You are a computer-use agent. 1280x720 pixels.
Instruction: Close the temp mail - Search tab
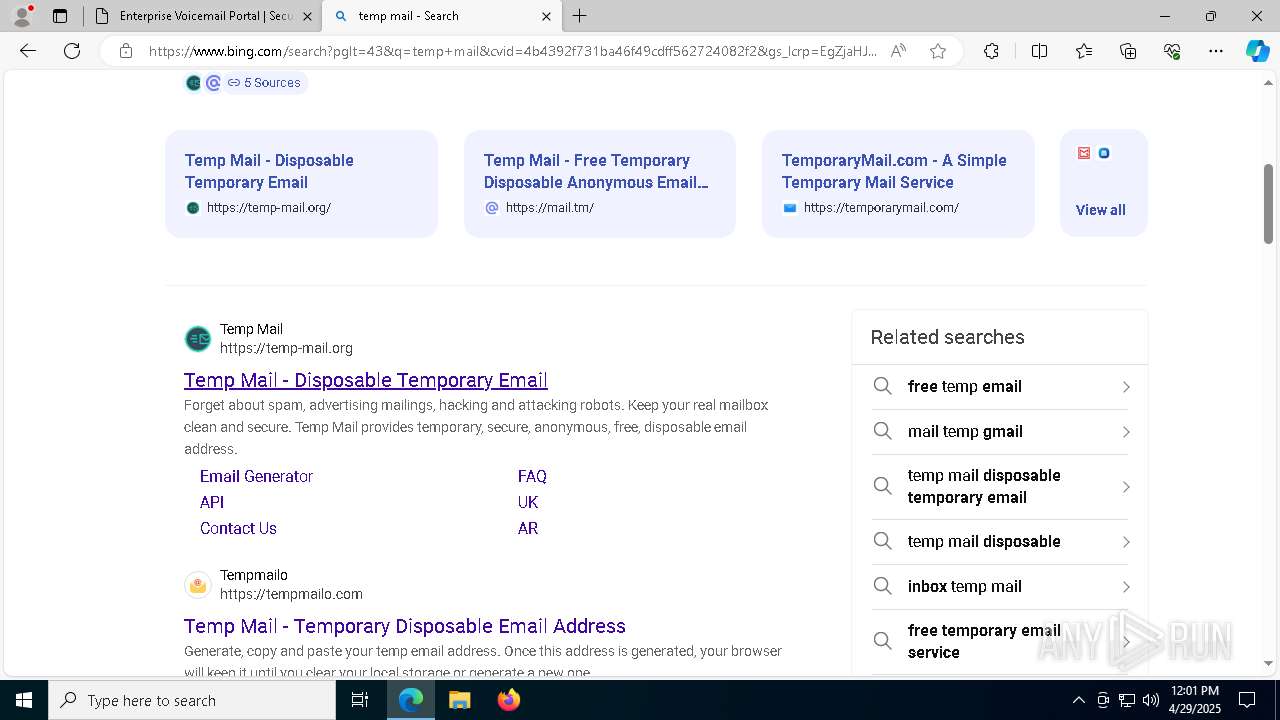pyautogui.click(x=546, y=16)
